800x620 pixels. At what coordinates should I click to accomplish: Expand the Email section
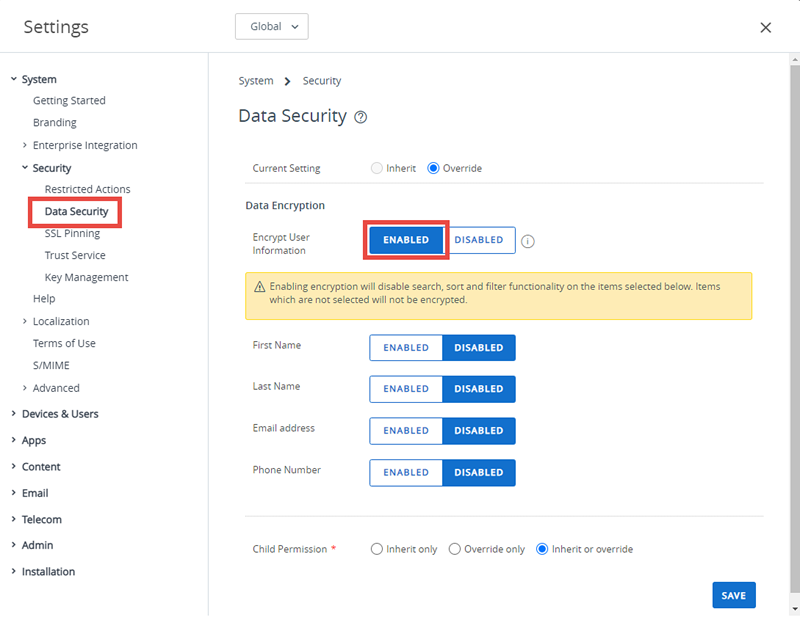coord(14,493)
